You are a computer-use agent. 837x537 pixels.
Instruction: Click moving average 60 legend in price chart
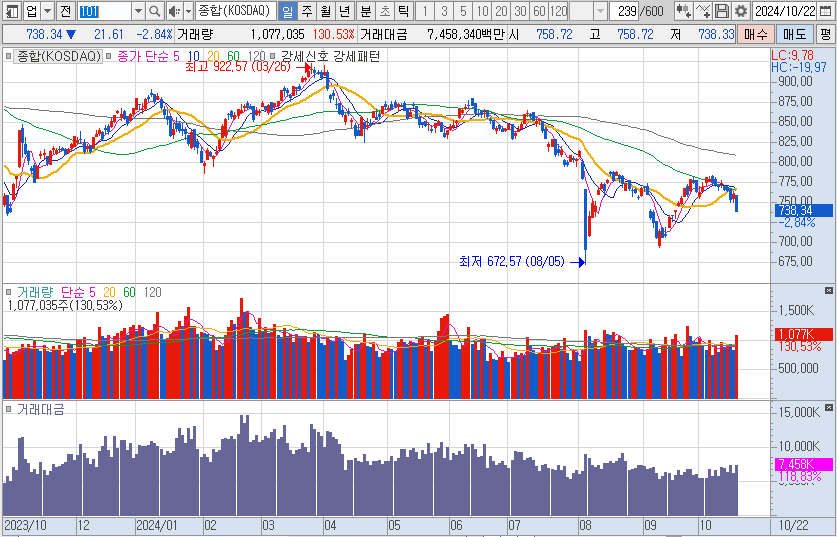233,56
